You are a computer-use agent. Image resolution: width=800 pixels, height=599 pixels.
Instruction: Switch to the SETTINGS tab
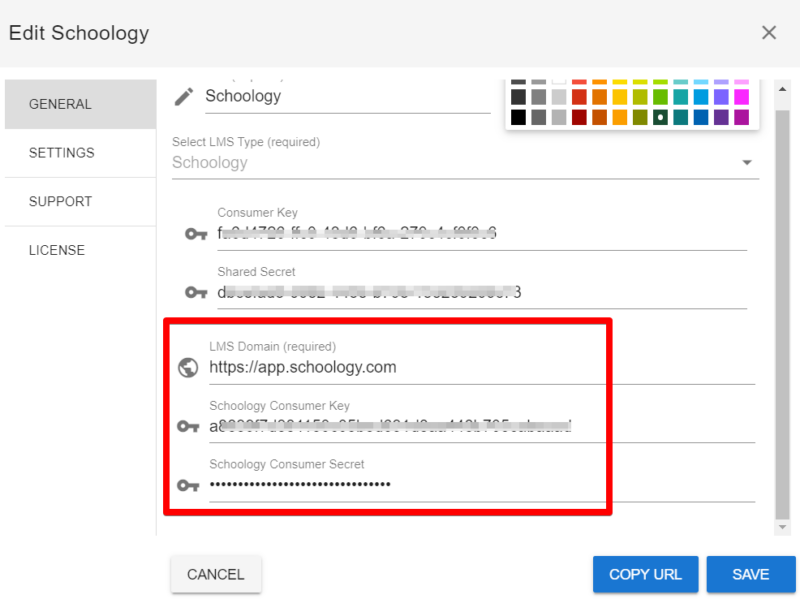tap(81, 153)
